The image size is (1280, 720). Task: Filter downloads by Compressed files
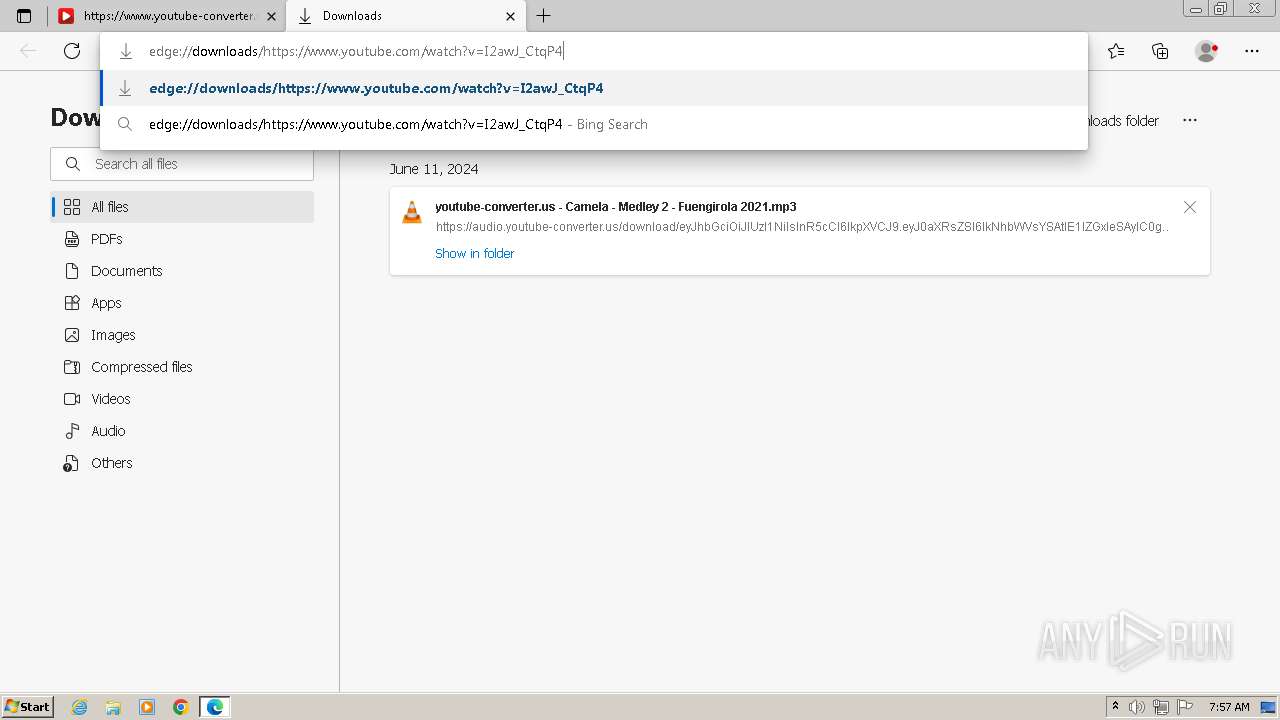click(183, 367)
